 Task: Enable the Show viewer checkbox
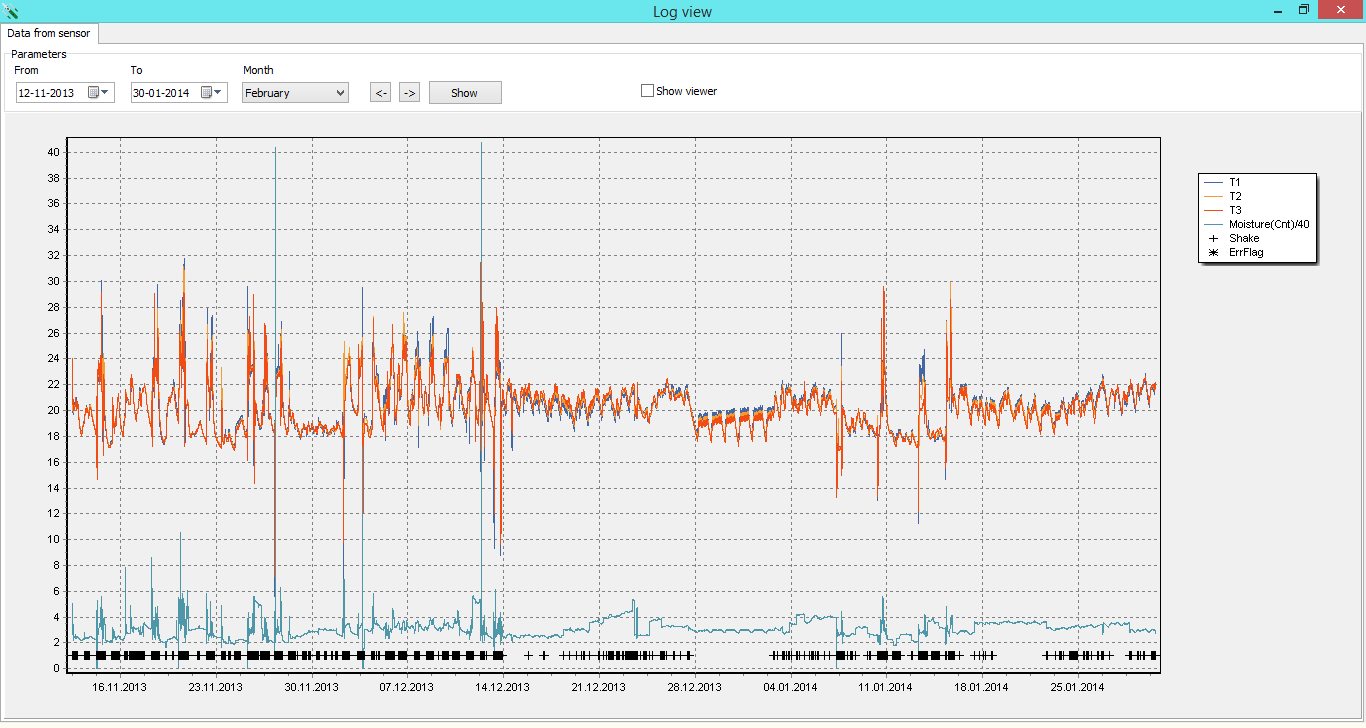[x=647, y=91]
